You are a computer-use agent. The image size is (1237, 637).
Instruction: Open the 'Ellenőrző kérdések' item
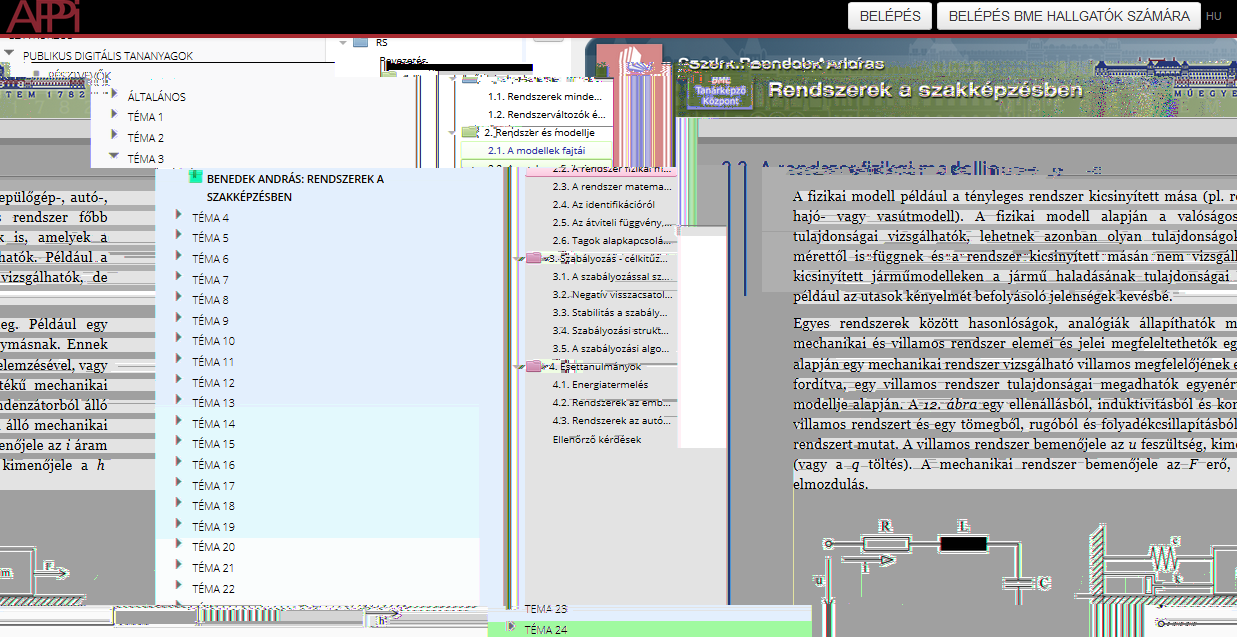click(x=597, y=438)
